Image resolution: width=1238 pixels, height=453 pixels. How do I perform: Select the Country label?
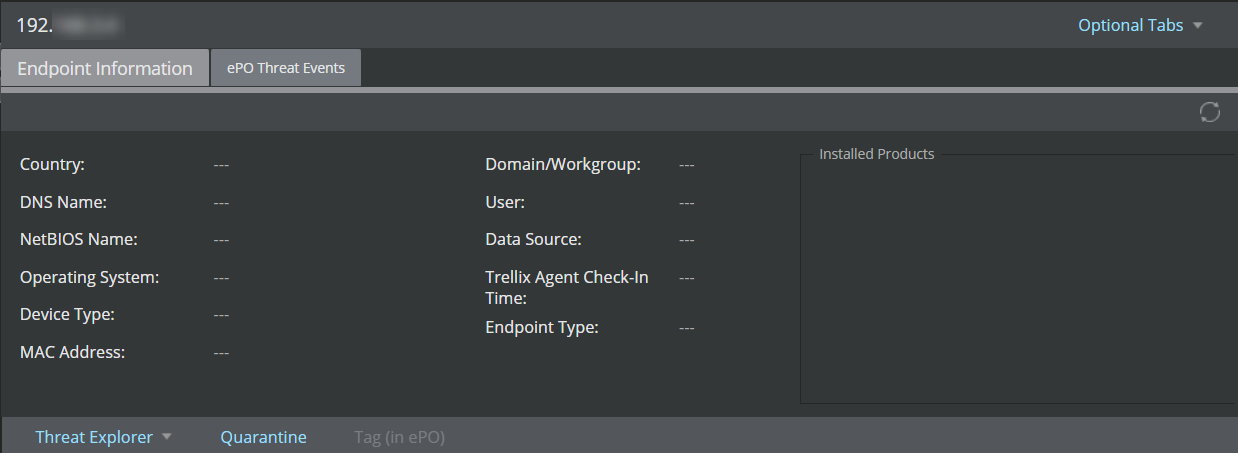52,164
